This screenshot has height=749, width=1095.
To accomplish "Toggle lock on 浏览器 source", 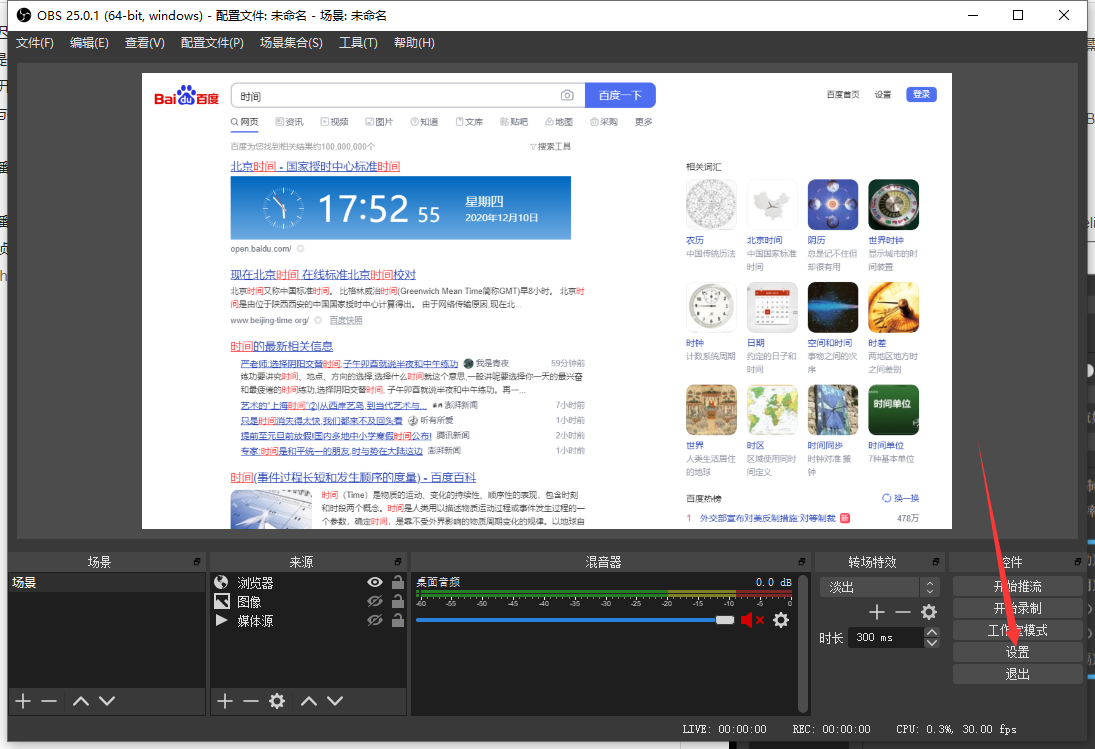I will (398, 581).
